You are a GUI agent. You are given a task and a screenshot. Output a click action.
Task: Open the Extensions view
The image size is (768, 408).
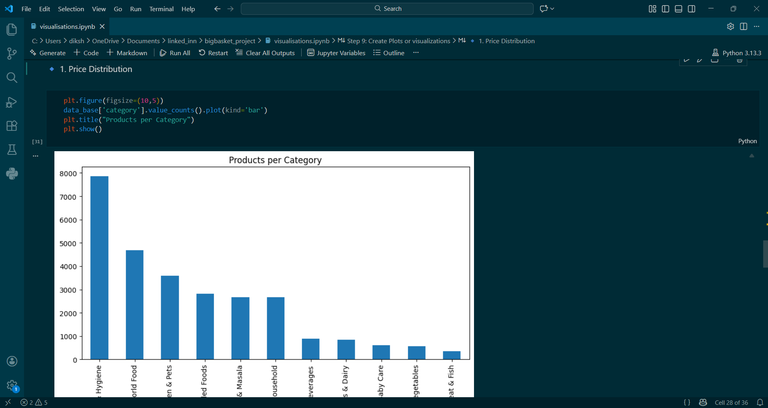coord(12,126)
